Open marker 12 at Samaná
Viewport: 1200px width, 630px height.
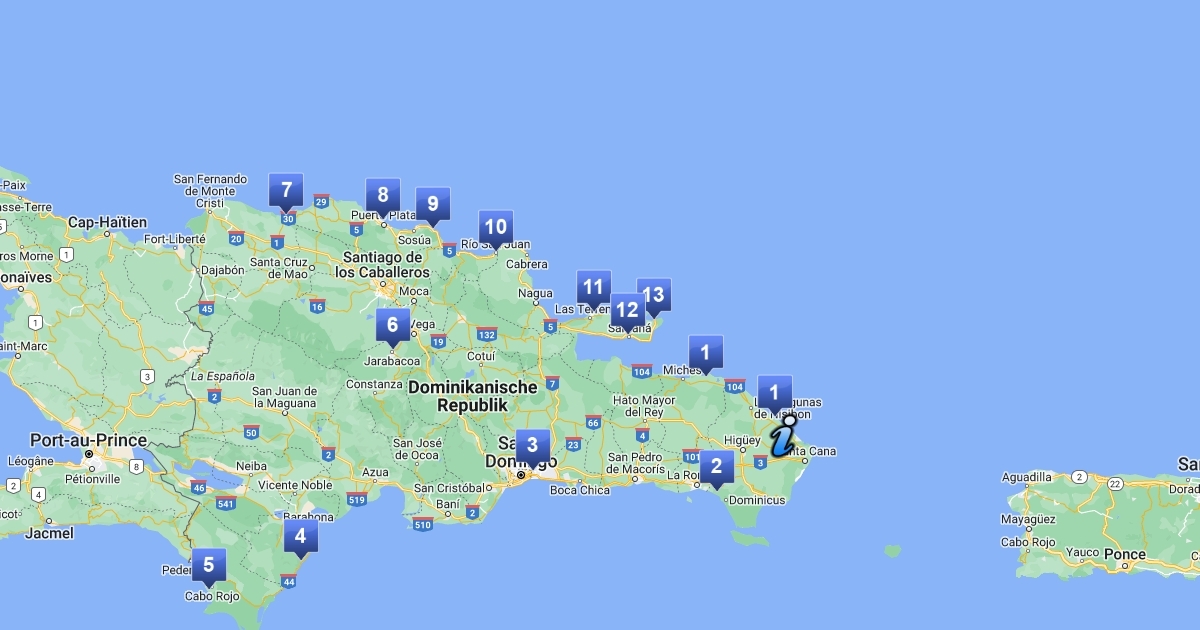(627, 310)
